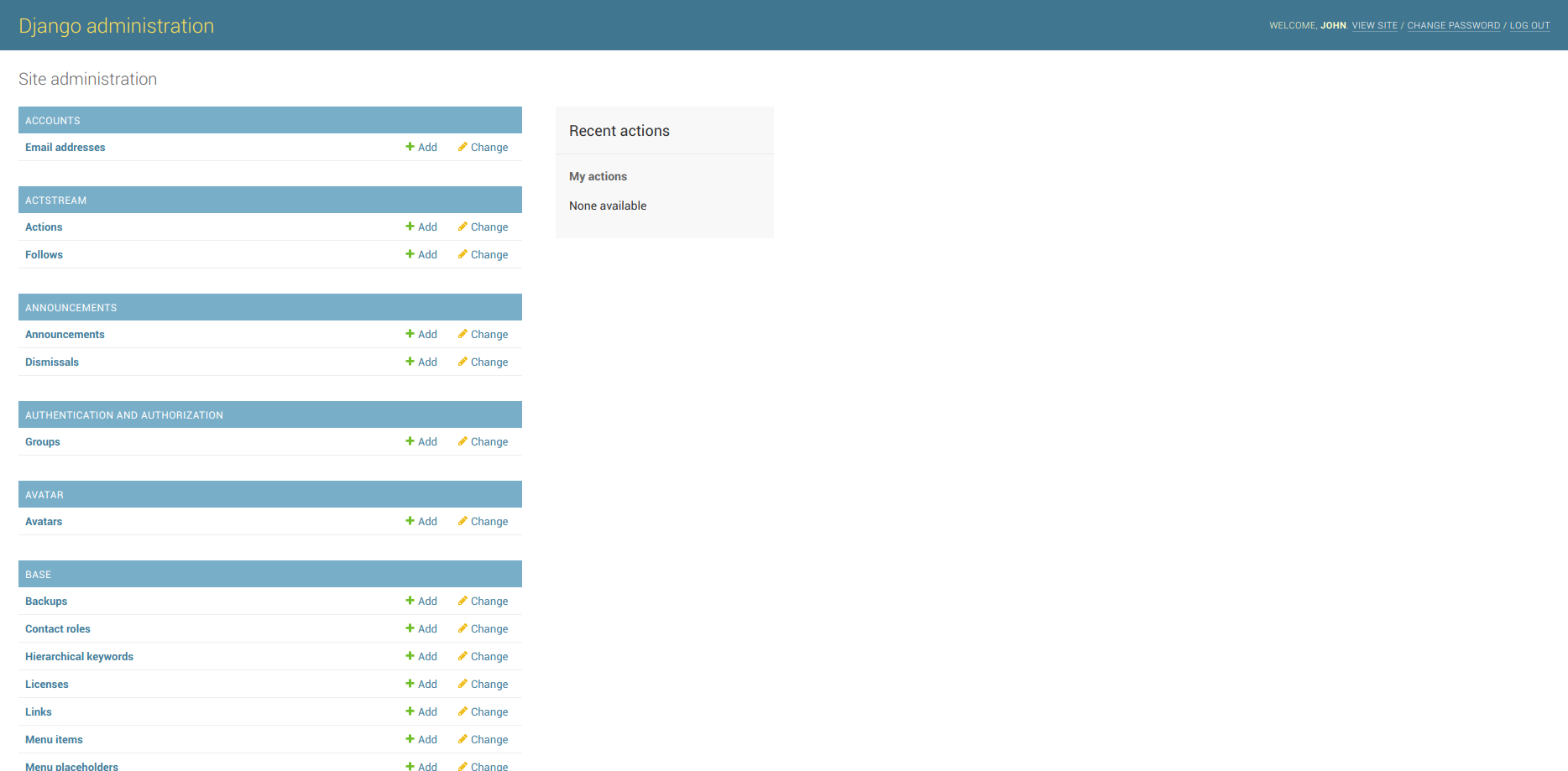Open the Announcements model link

[65, 335]
